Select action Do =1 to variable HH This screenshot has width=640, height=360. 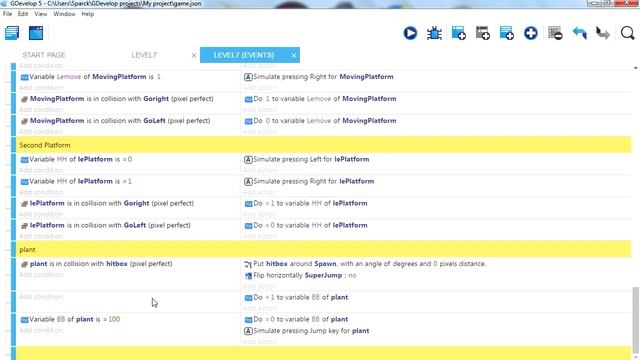pyautogui.click(x=306, y=203)
